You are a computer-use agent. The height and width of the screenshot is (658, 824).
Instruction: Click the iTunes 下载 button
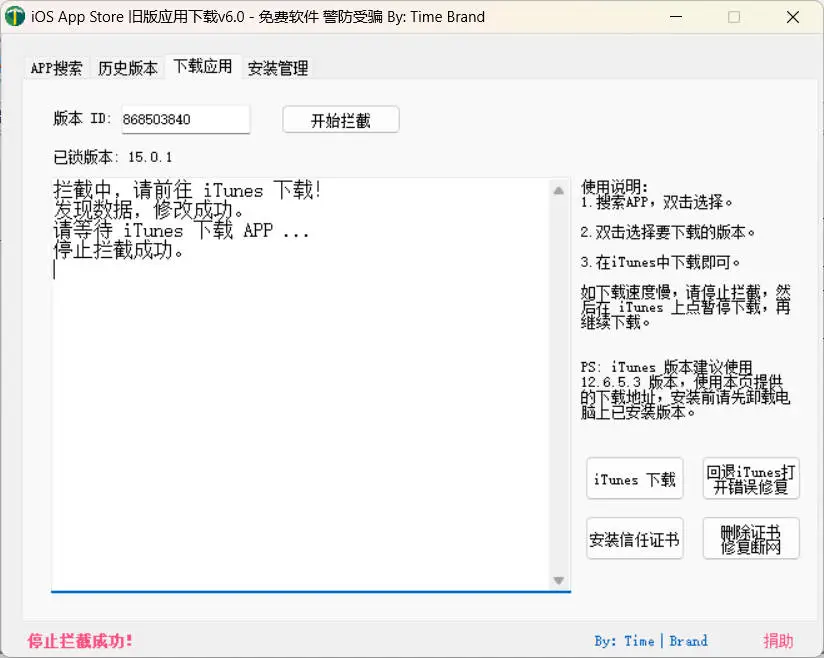[x=634, y=479]
